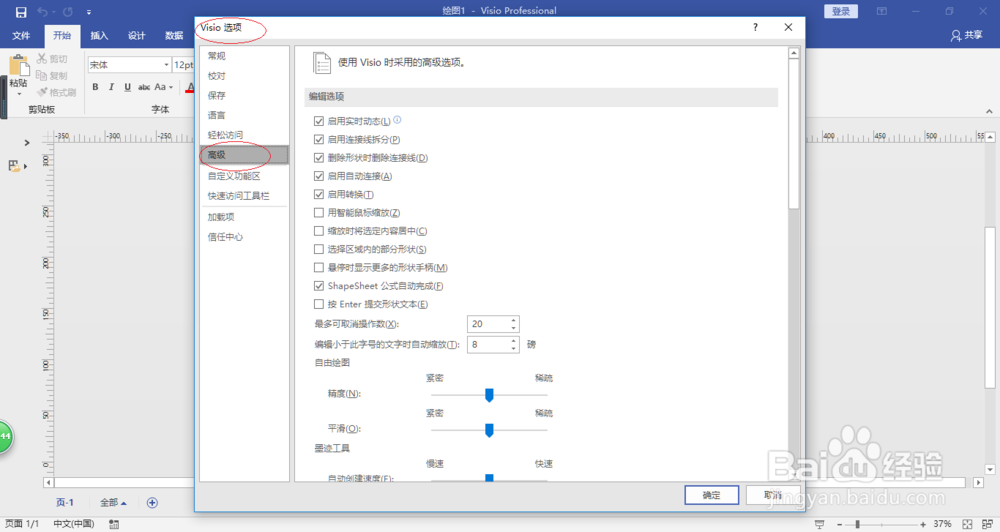Click the ribbon display options icon
The width and height of the screenshot is (1000, 532).
coord(881,11)
